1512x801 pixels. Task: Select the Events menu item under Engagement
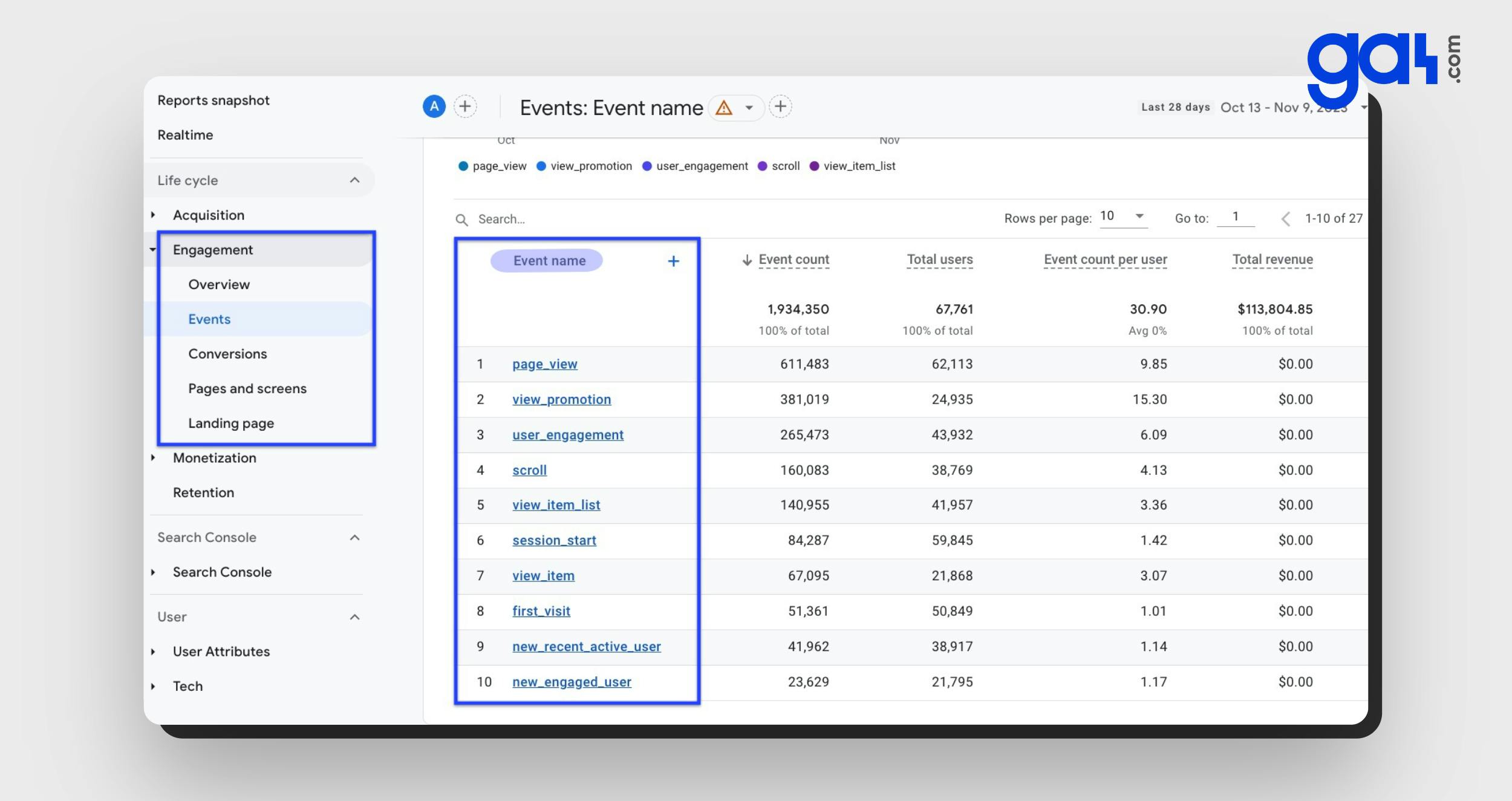click(209, 318)
